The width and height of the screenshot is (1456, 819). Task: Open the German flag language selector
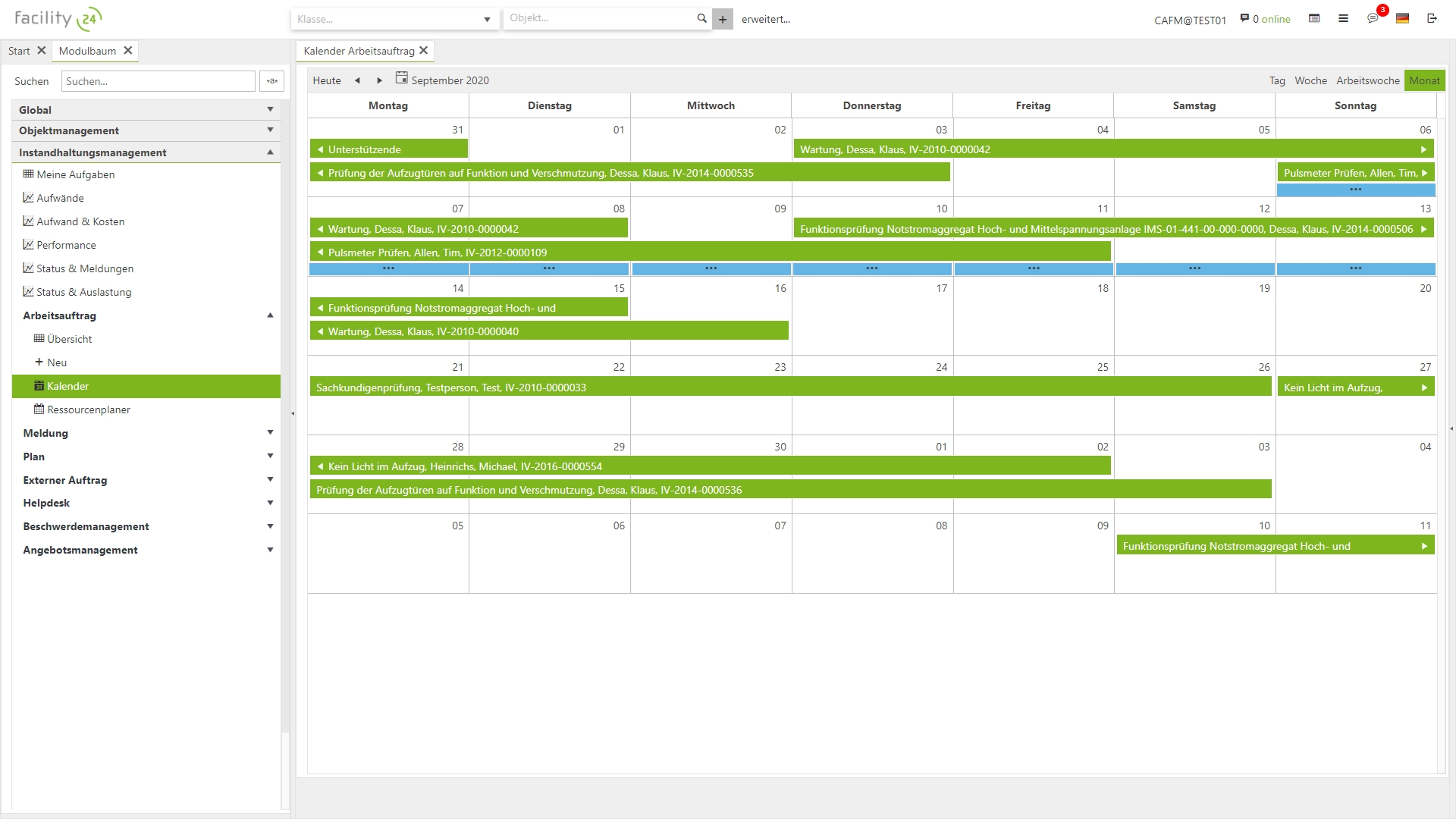pos(1402,18)
